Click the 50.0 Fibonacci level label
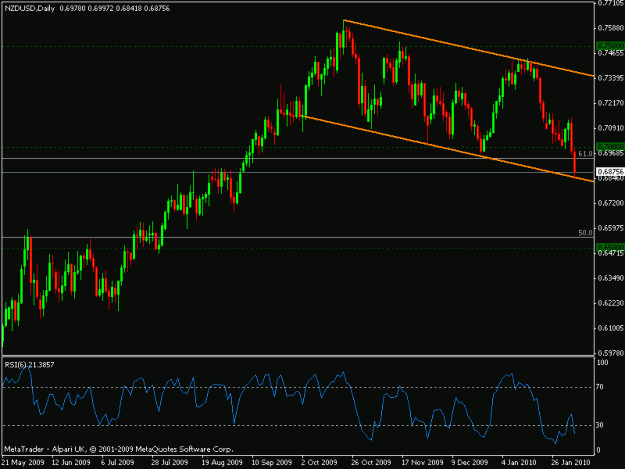This screenshot has width=625, height=469. 585,233
